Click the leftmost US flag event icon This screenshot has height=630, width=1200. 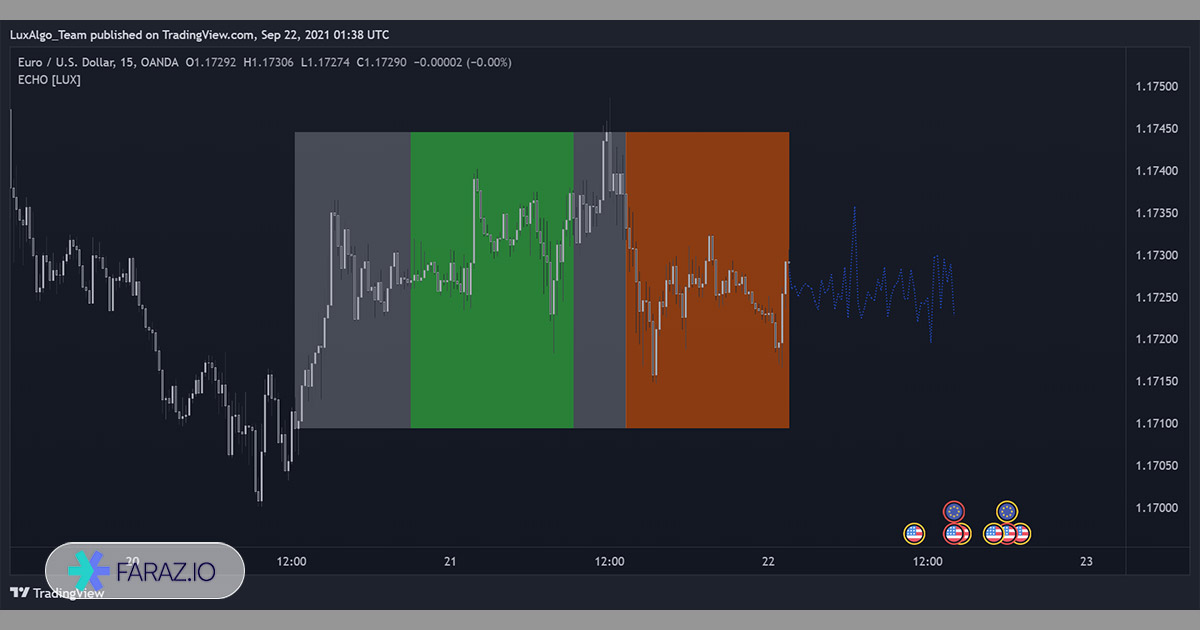click(x=914, y=534)
